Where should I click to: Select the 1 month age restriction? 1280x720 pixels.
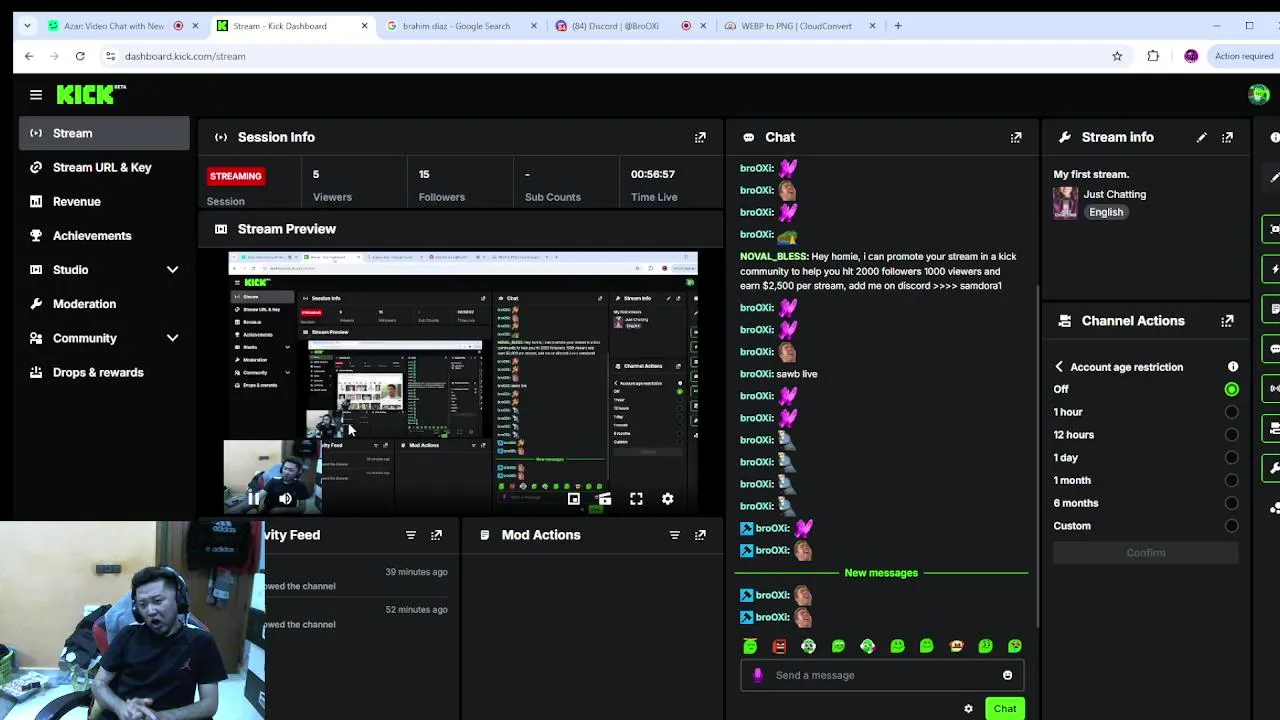coord(1231,480)
